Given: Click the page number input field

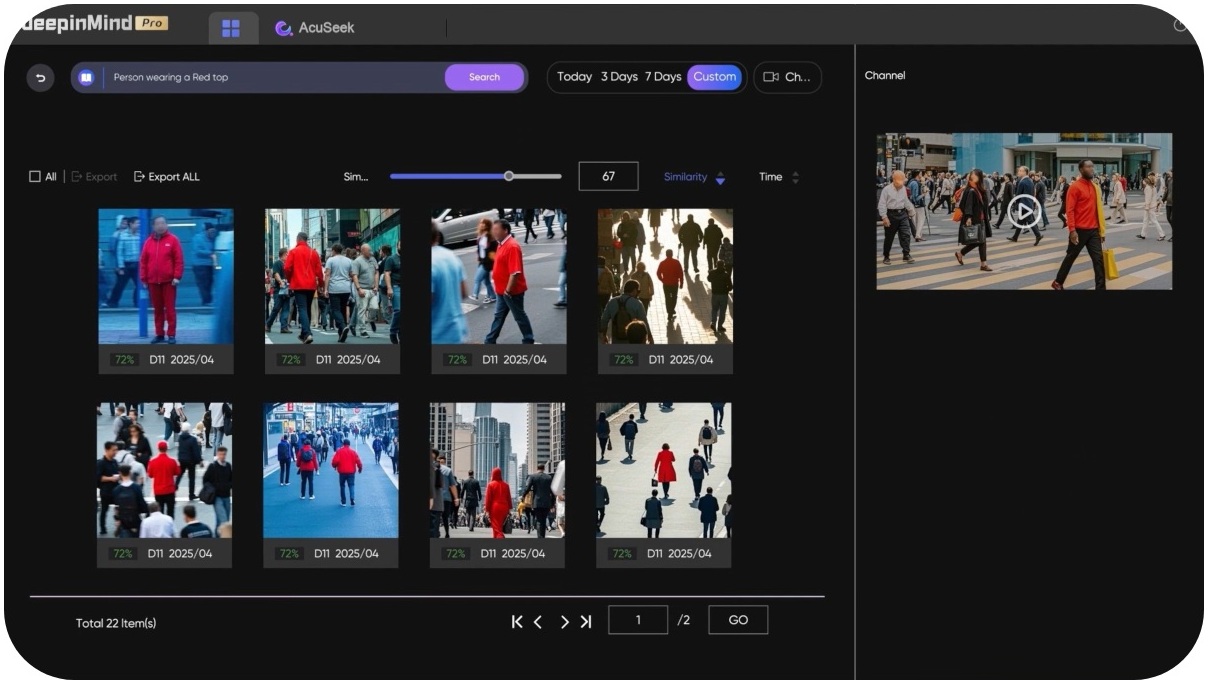Looking at the screenshot, I should point(638,620).
